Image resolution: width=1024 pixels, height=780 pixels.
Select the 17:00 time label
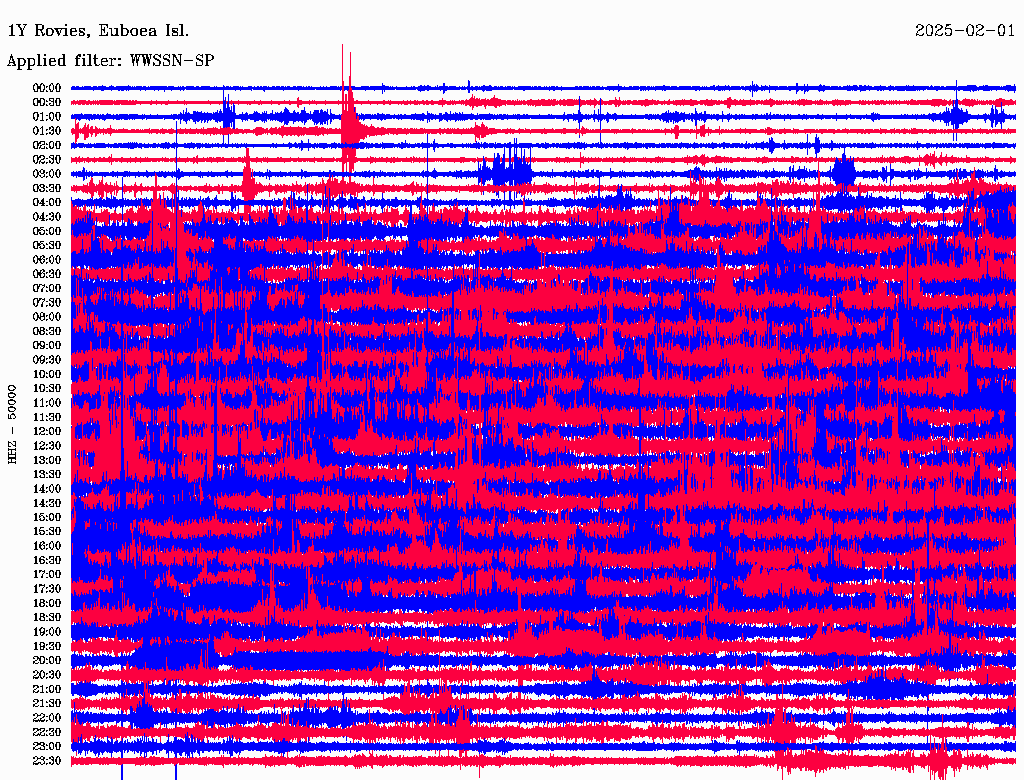47,574
